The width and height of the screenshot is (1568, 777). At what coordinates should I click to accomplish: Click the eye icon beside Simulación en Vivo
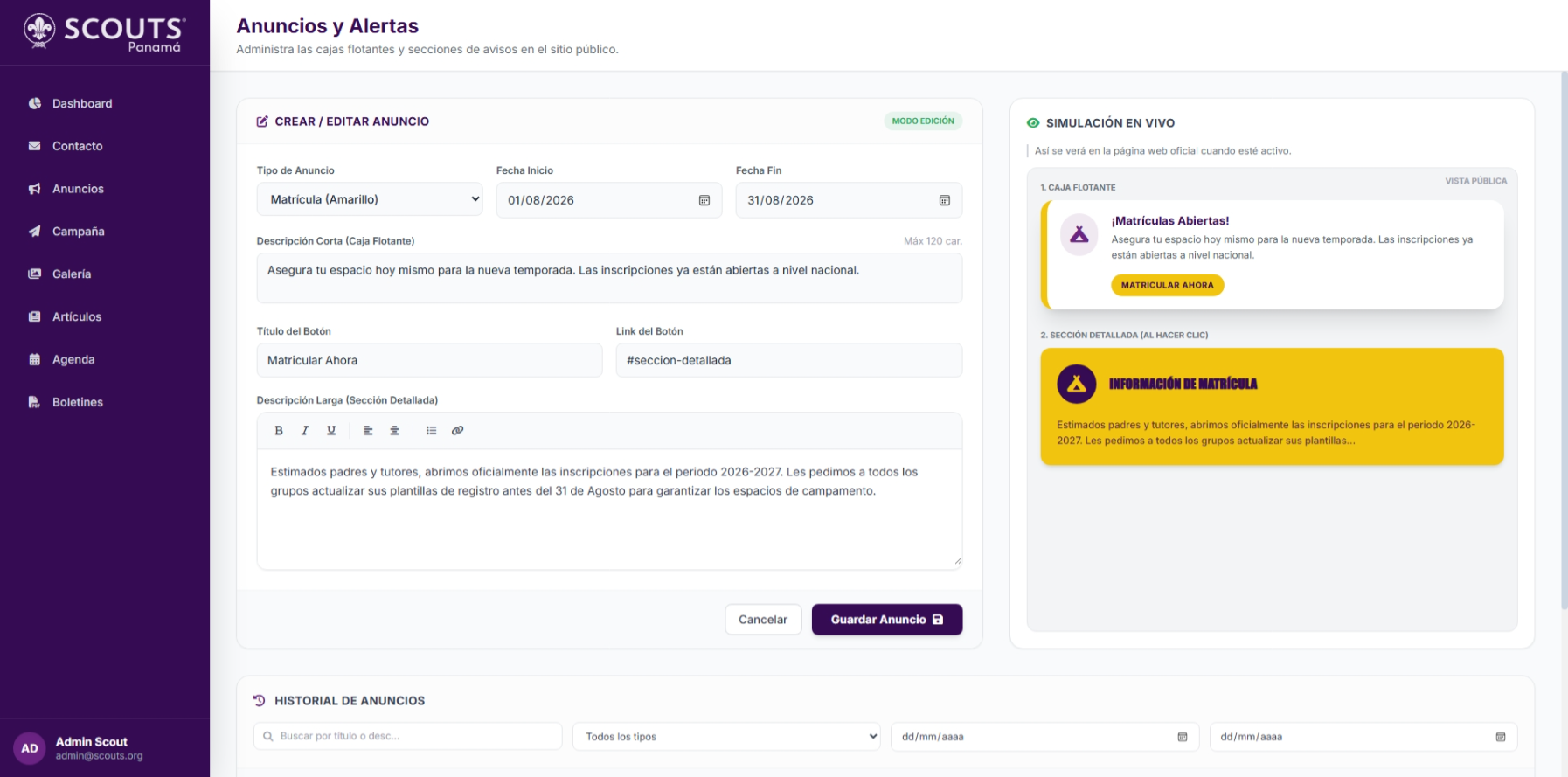pyautogui.click(x=1033, y=123)
